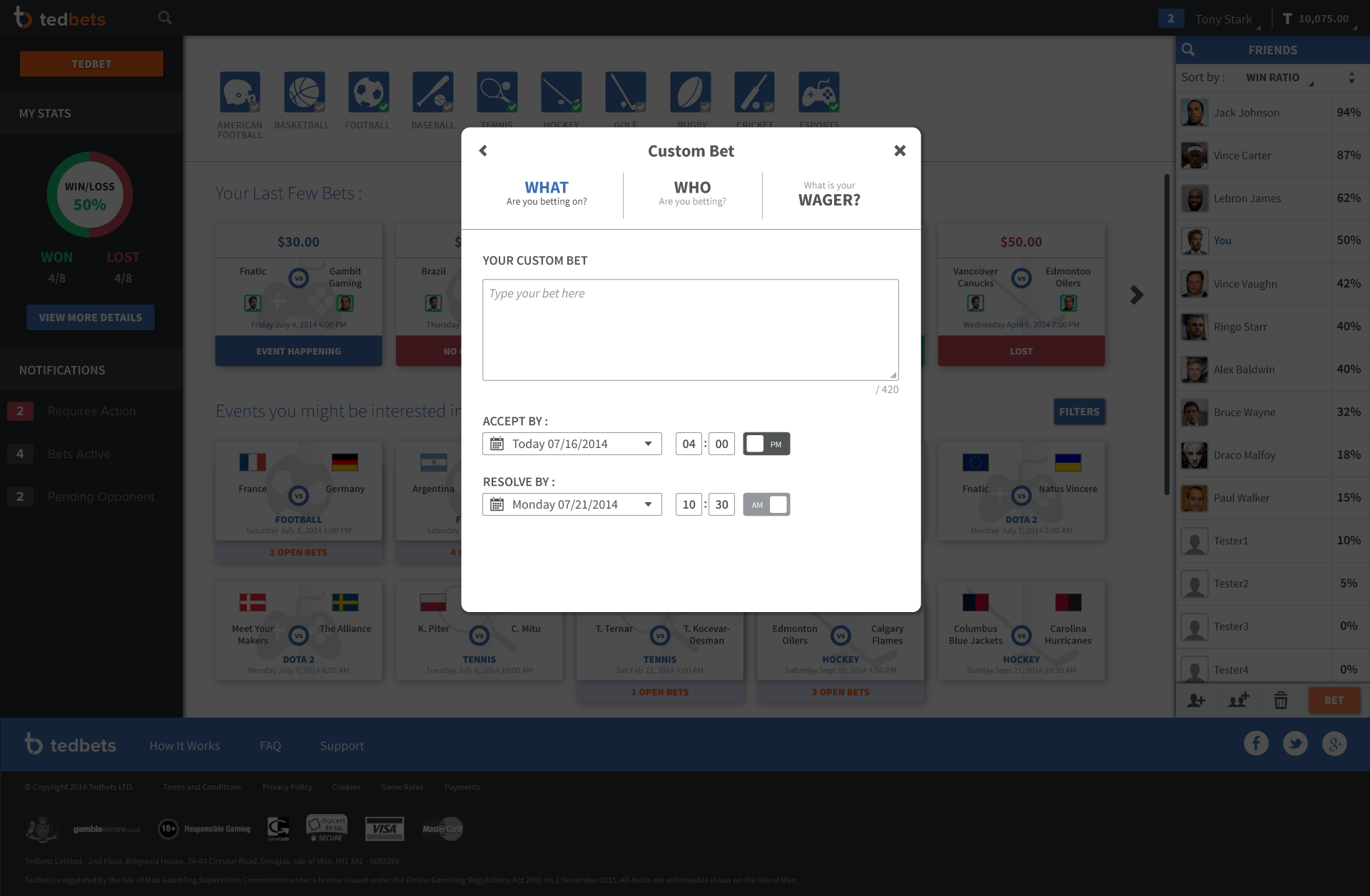This screenshot has height=896, width=1370.
Task: Select the Basketball sport icon
Action: [304, 92]
